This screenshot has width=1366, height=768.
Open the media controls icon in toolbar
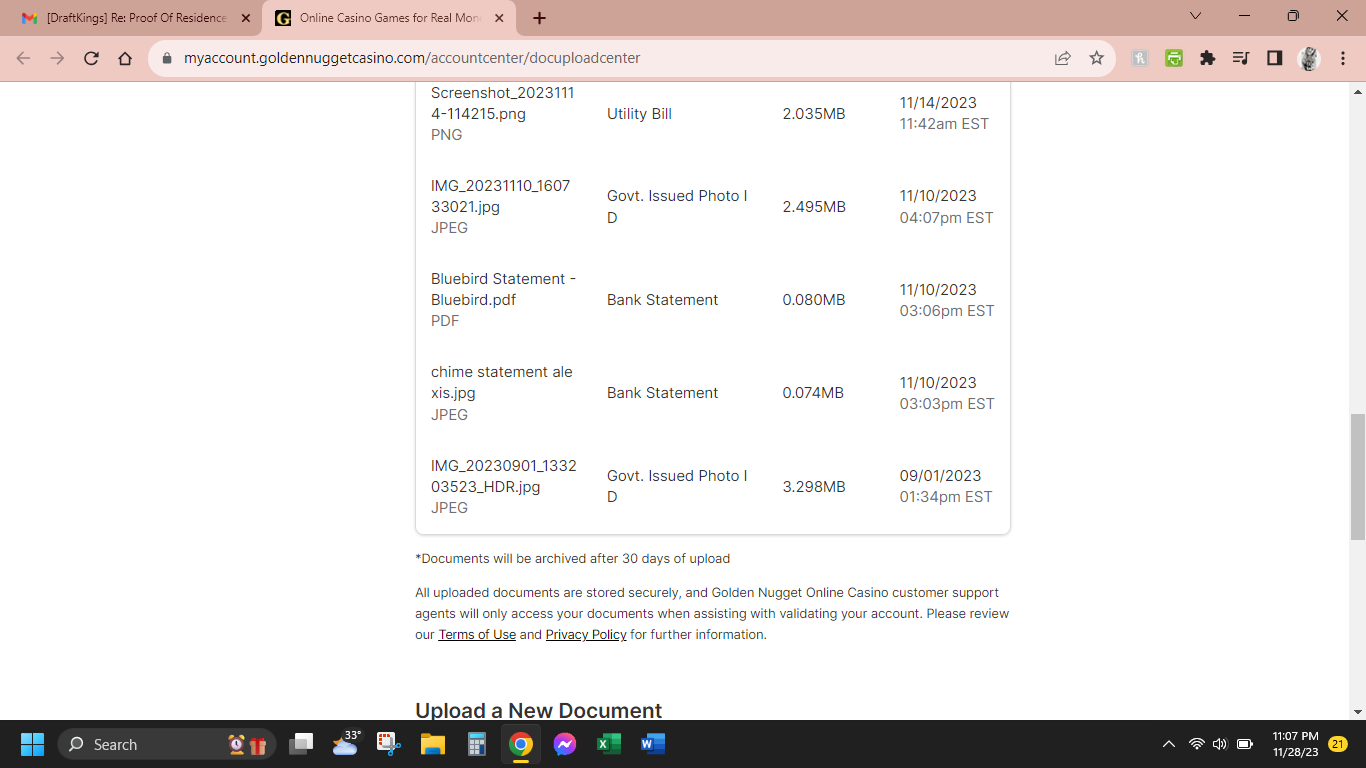tap(1241, 58)
